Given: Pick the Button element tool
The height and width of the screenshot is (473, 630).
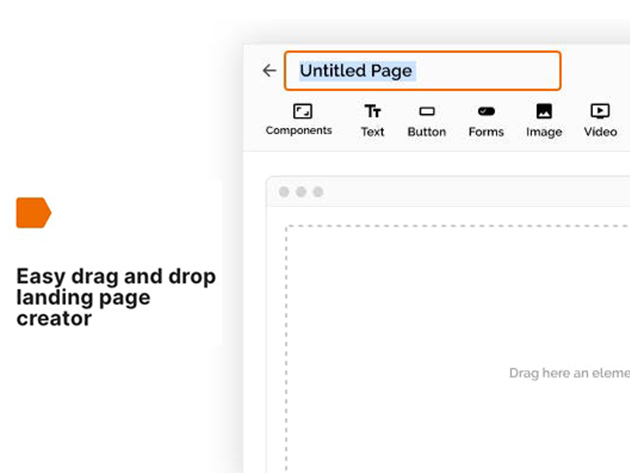Looking at the screenshot, I should [427, 121].
